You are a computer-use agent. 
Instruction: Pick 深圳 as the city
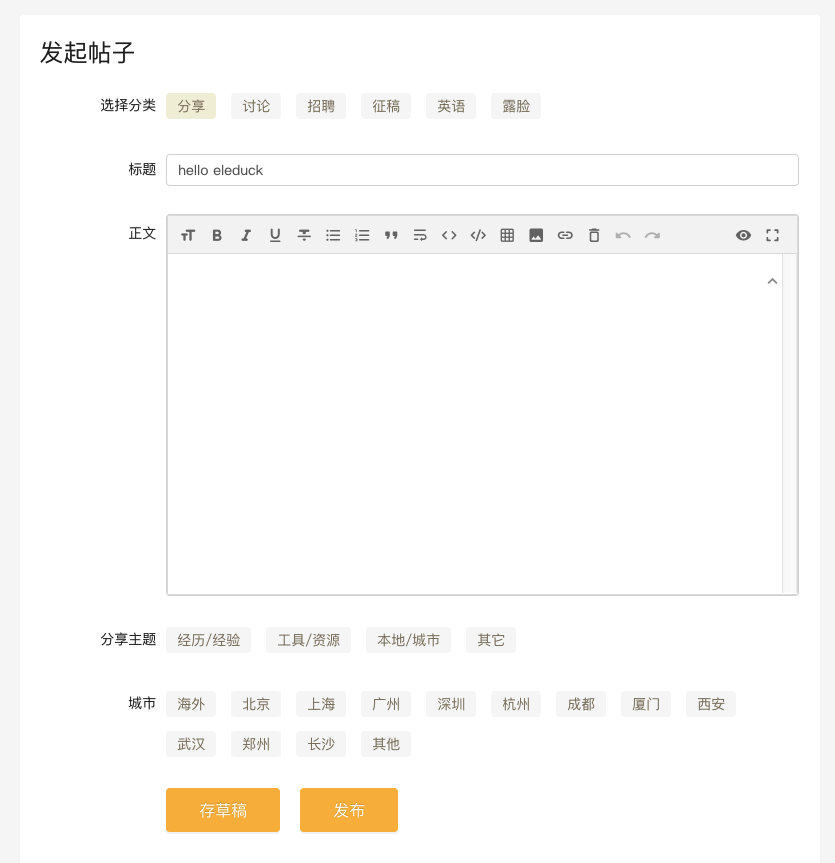tap(451, 704)
